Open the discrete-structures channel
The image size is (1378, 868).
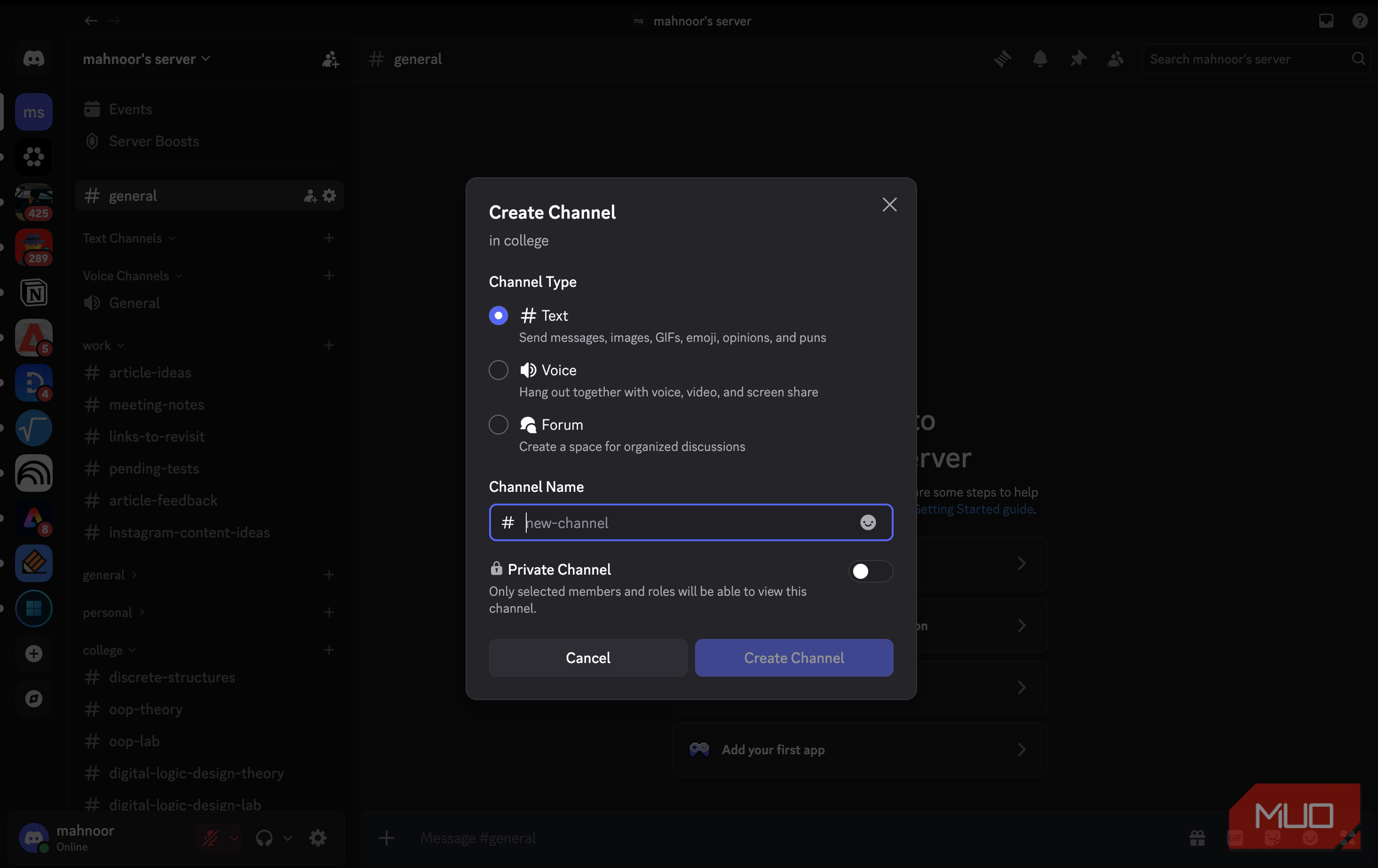pyautogui.click(x=209, y=678)
